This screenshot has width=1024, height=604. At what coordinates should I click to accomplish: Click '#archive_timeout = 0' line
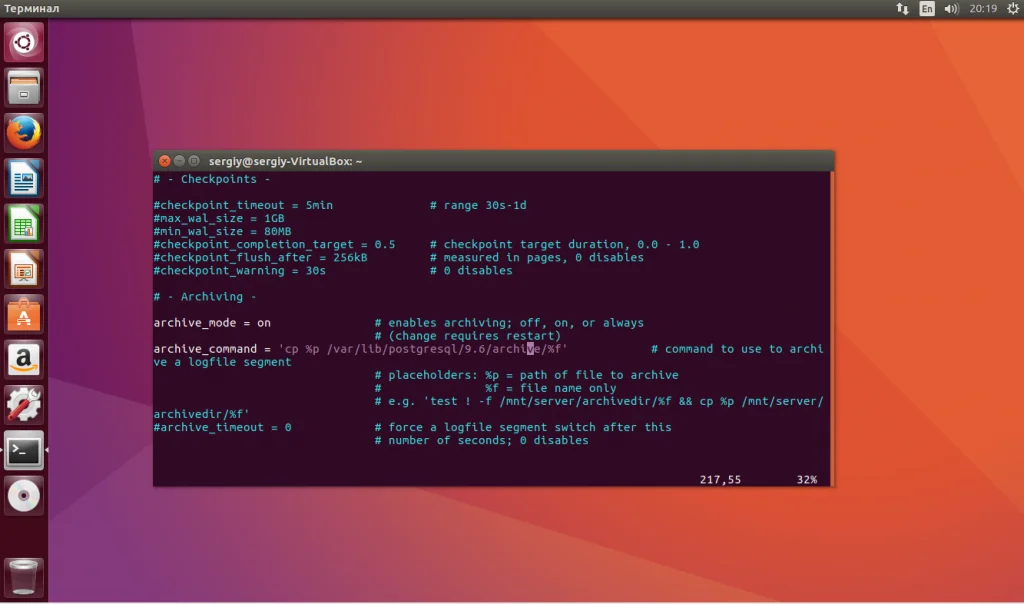tap(222, 427)
